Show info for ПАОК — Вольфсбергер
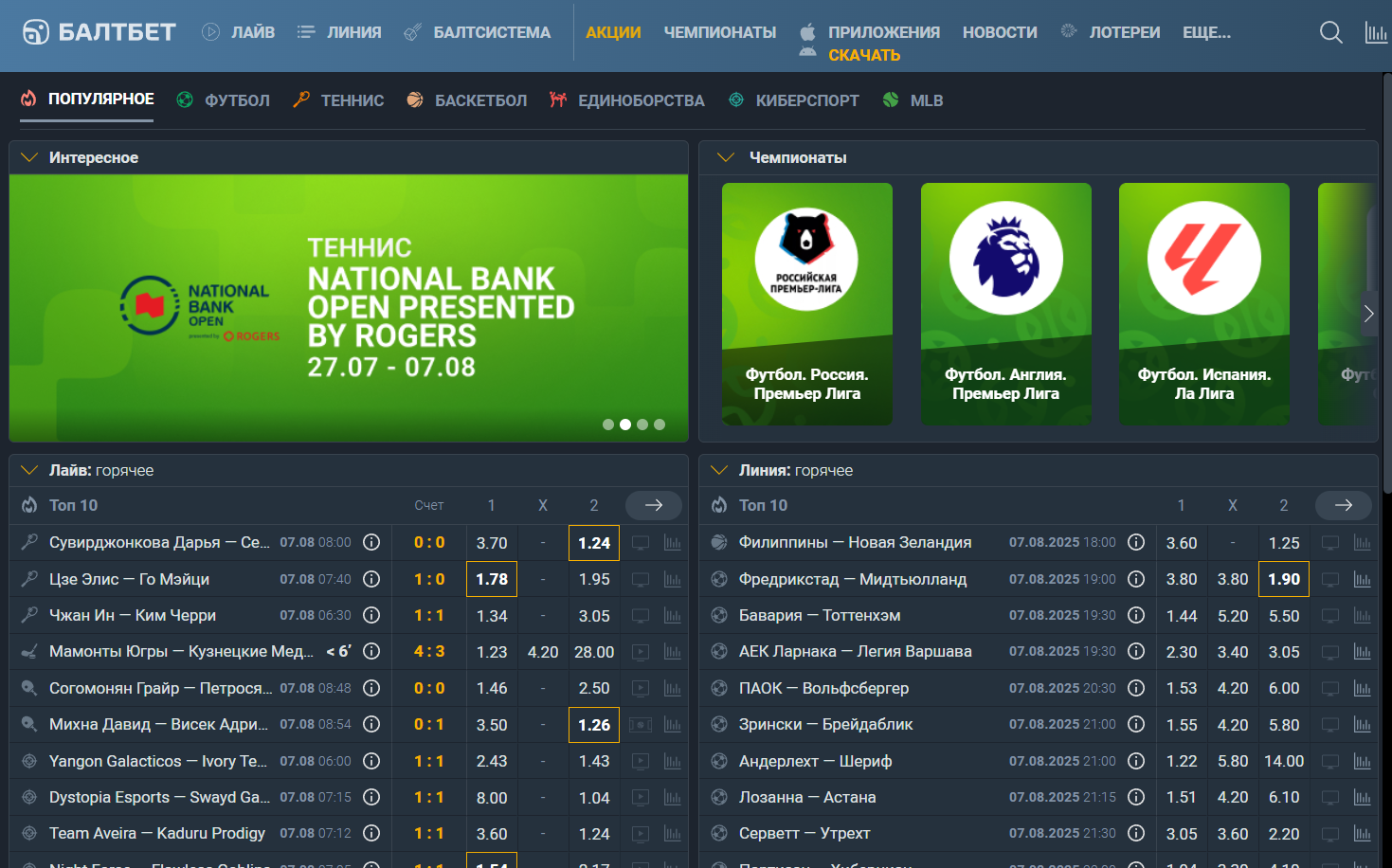Image resolution: width=1392 pixels, height=868 pixels. tap(1136, 688)
